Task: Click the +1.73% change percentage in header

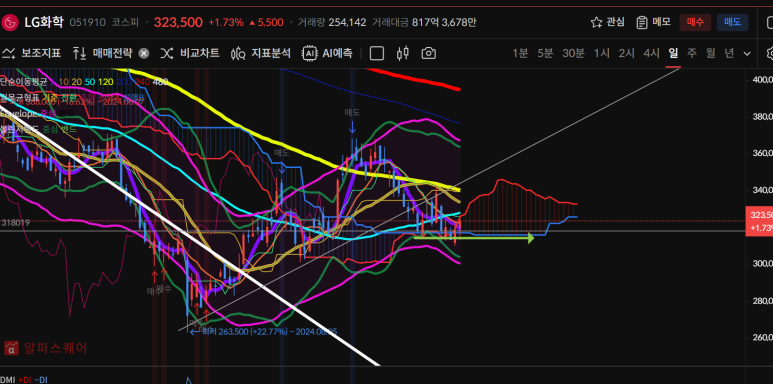Action: pyautogui.click(x=226, y=22)
